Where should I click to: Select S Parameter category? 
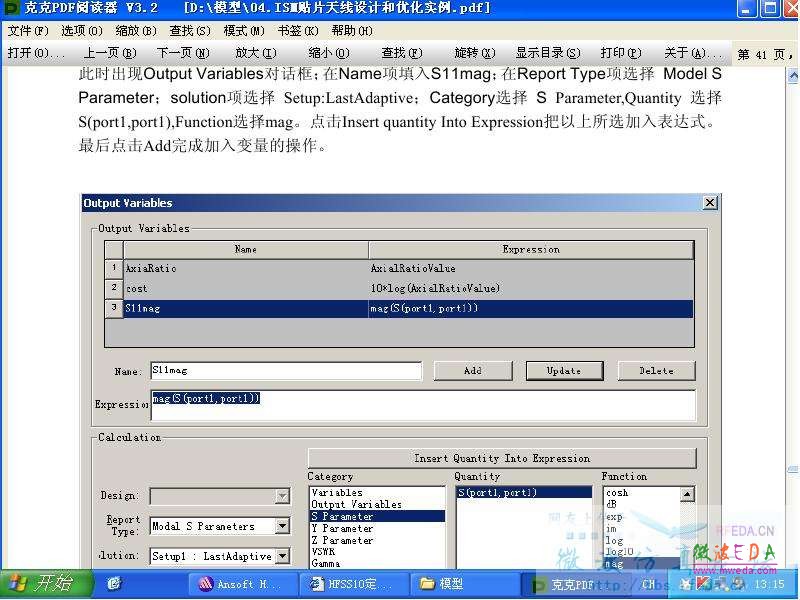(378, 516)
